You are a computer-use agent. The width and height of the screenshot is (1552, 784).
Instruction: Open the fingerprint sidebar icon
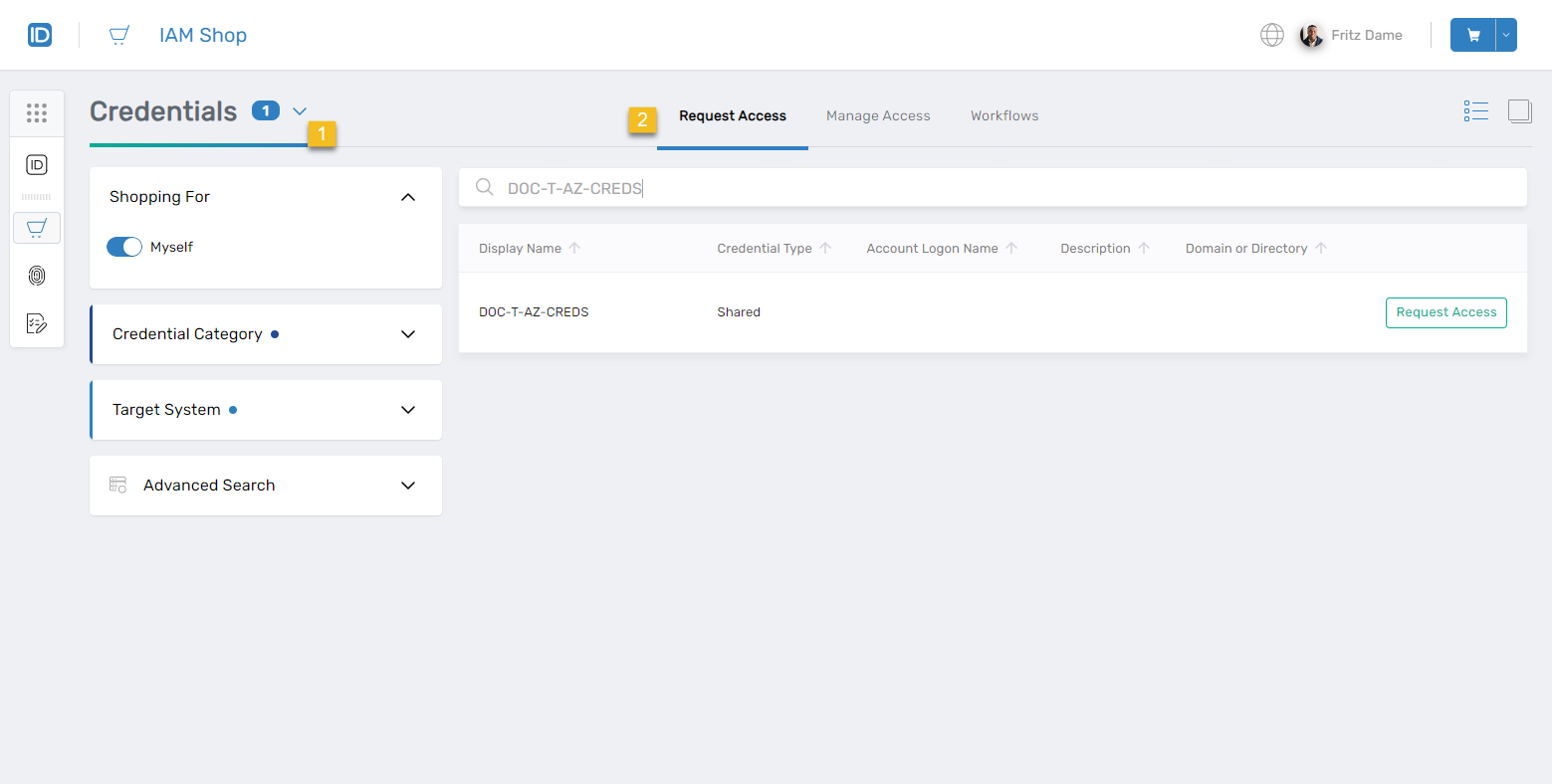point(37,276)
